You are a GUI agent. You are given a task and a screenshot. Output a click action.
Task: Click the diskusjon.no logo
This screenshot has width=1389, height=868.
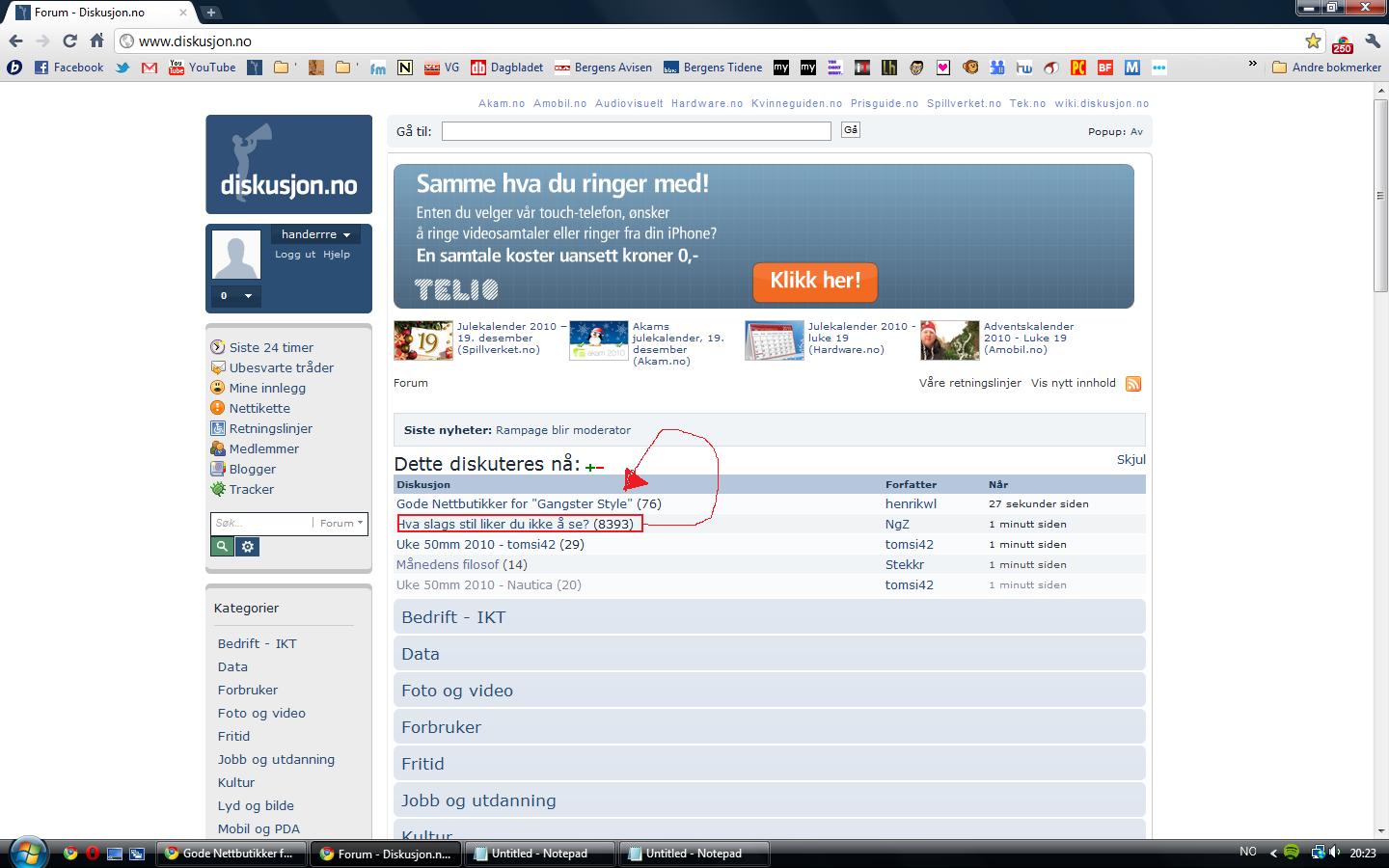pos(288,164)
